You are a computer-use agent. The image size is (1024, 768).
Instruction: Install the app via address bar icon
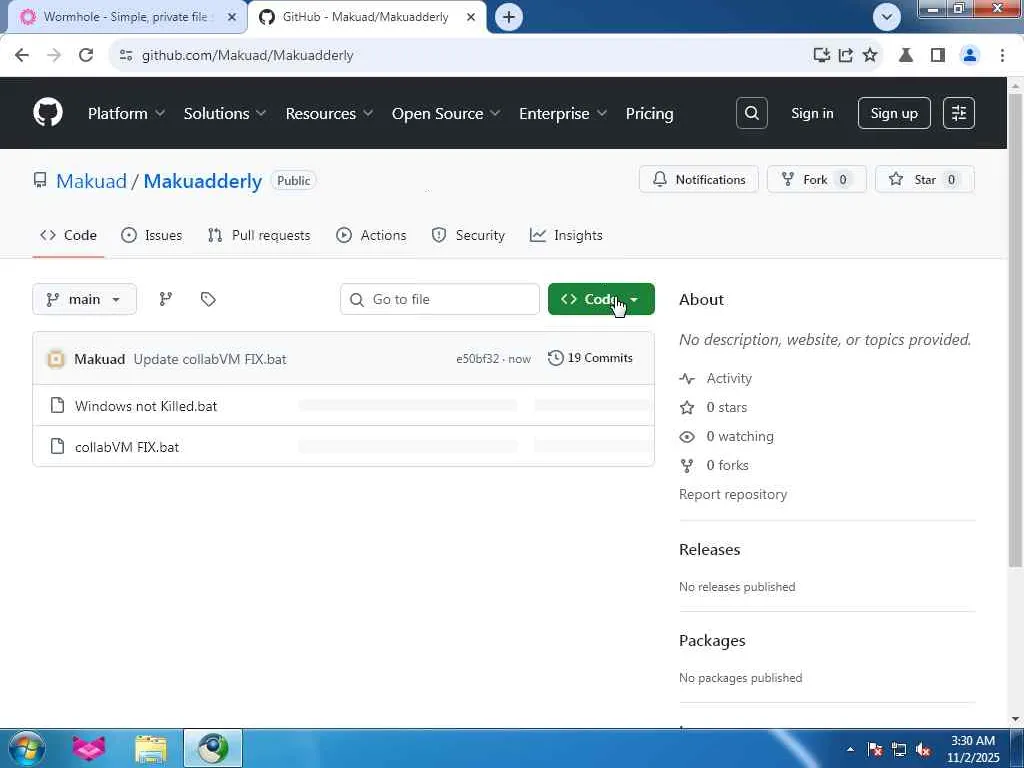(x=822, y=55)
